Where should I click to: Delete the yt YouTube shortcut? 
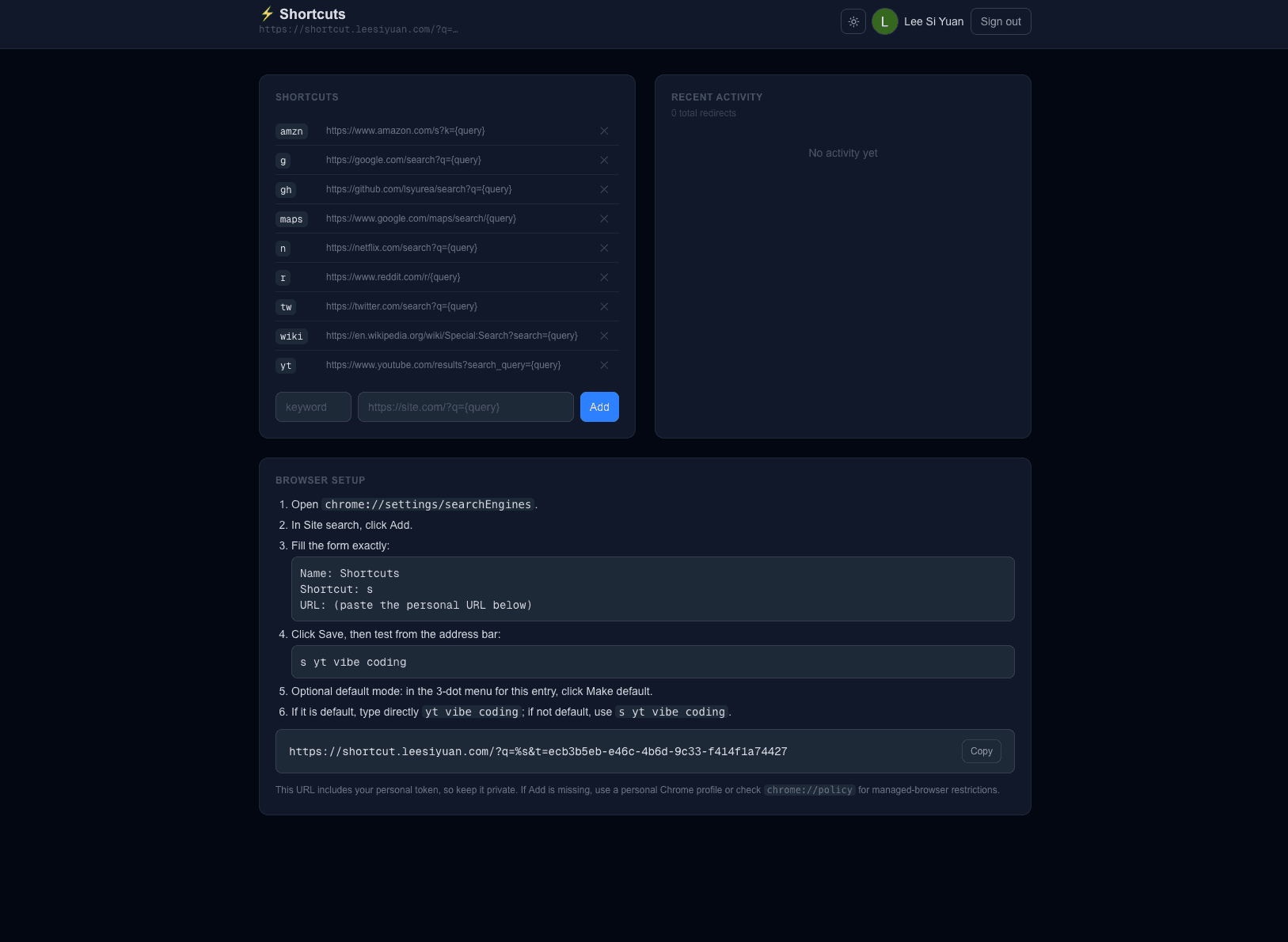[603, 365]
